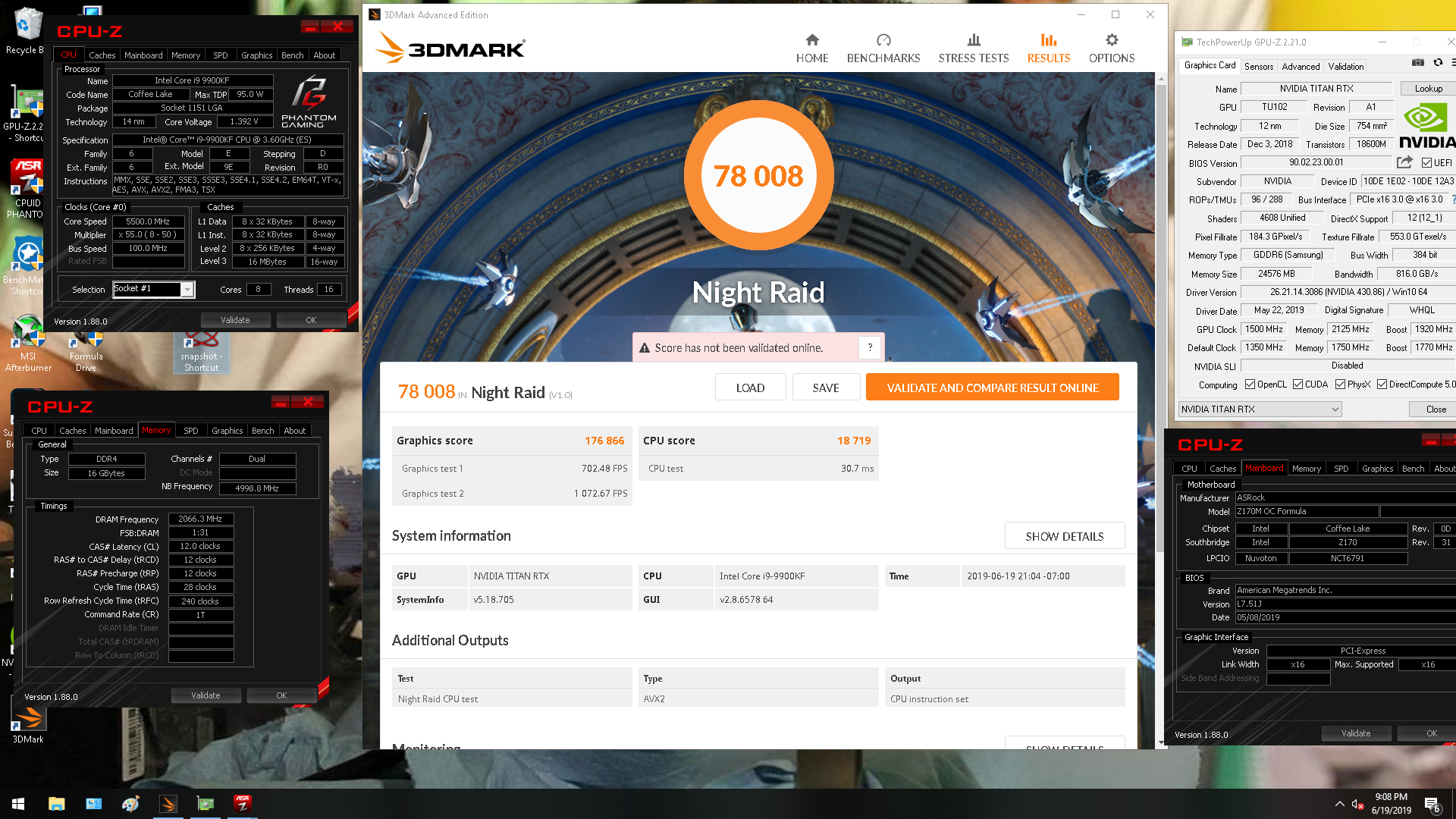Open the GPU-Z shortcut on the desktop

pos(27,114)
